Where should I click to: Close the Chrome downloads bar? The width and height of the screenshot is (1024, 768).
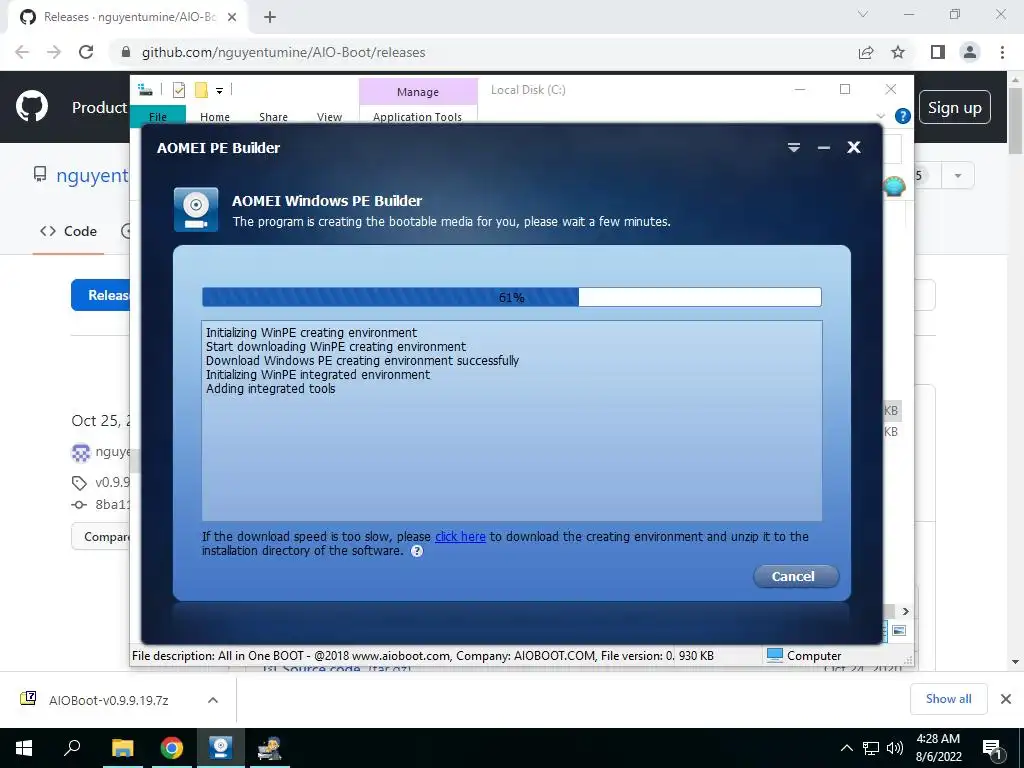pyautogui.click(x=1006, y=699)
